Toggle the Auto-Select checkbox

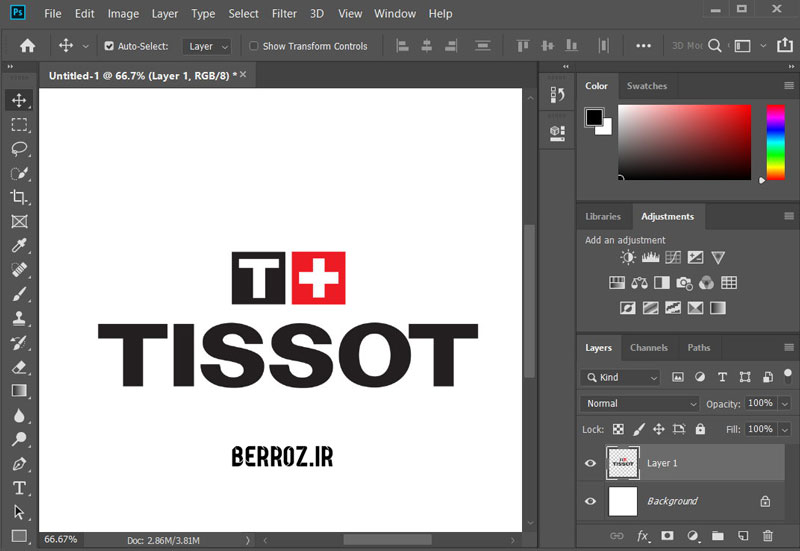pyautogui.click(x=109, y=46)
